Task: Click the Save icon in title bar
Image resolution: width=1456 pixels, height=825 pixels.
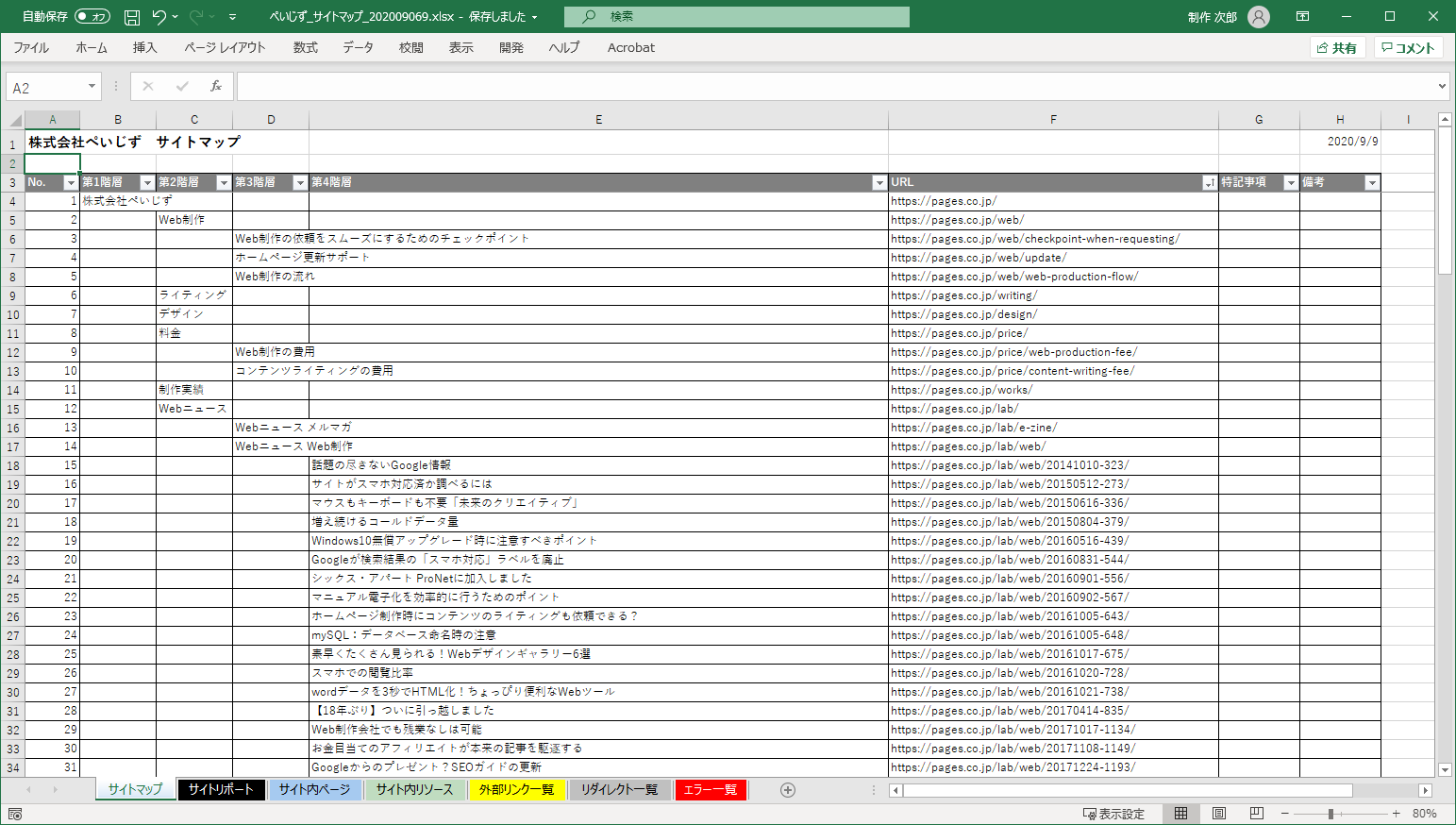Action: coord(132,17)
